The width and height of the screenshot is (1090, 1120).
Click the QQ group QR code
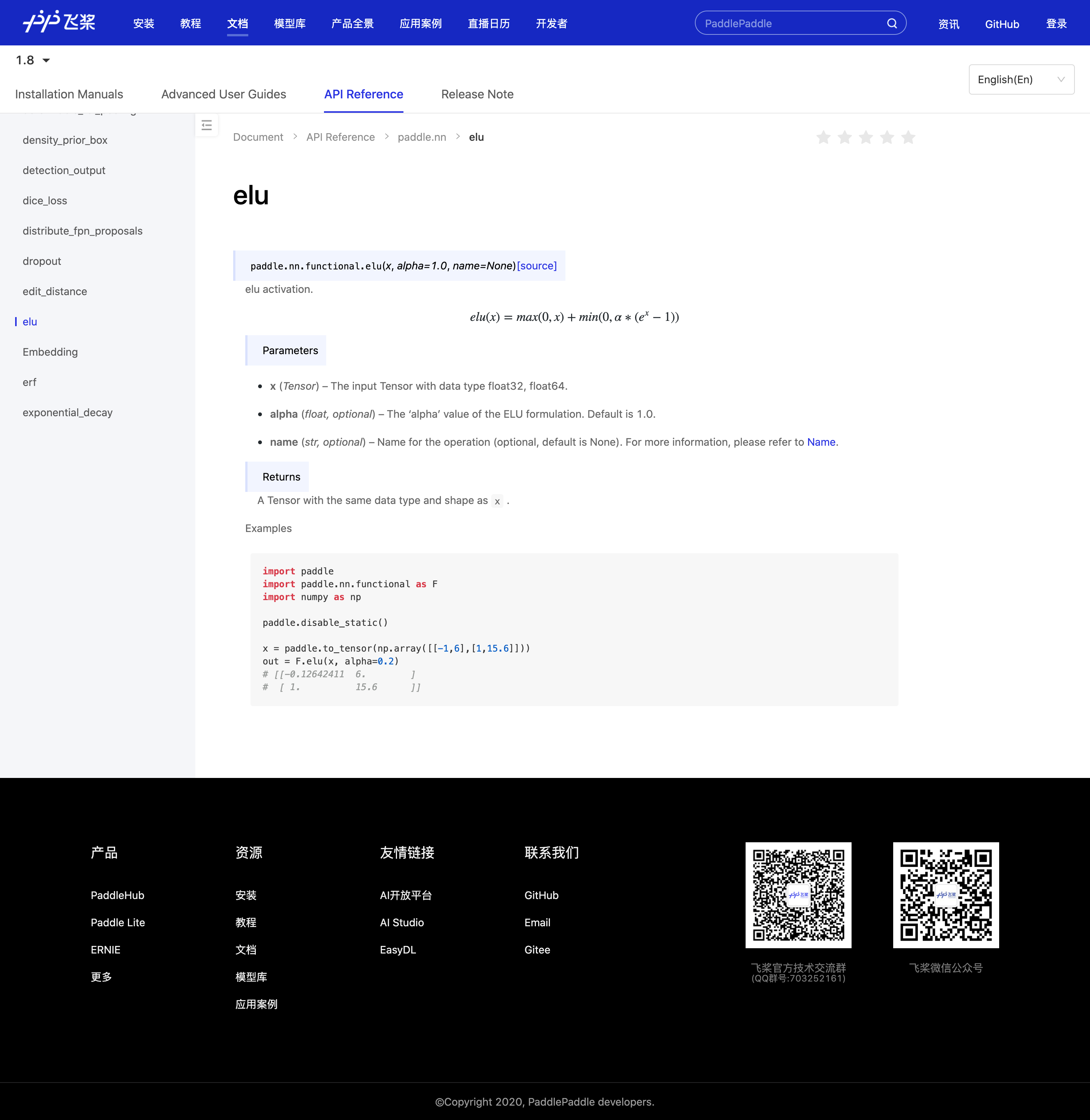point(798,894)
